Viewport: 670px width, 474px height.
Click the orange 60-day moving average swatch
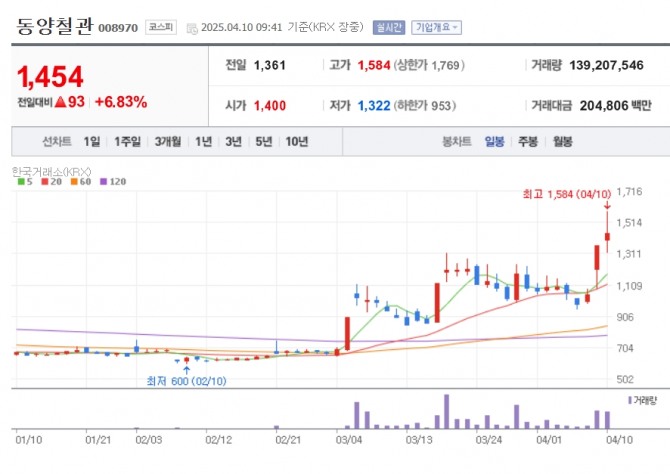tap(74, 182)
